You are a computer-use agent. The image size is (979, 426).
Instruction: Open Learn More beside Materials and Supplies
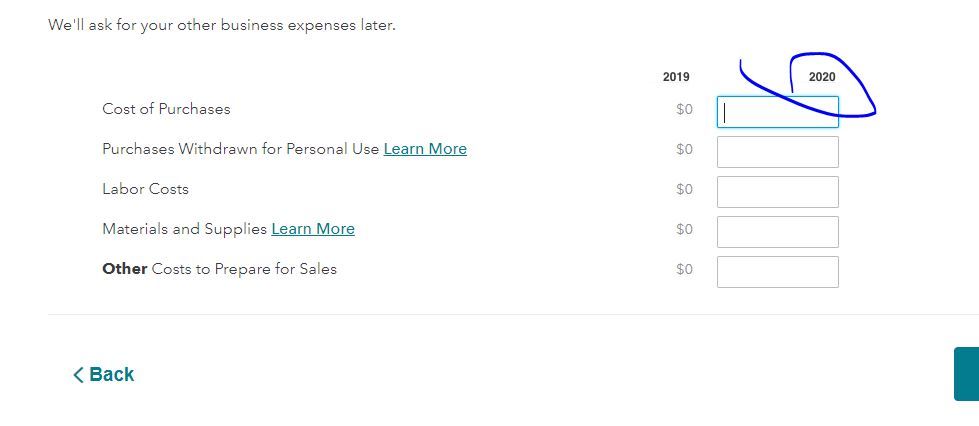[313, 229]
